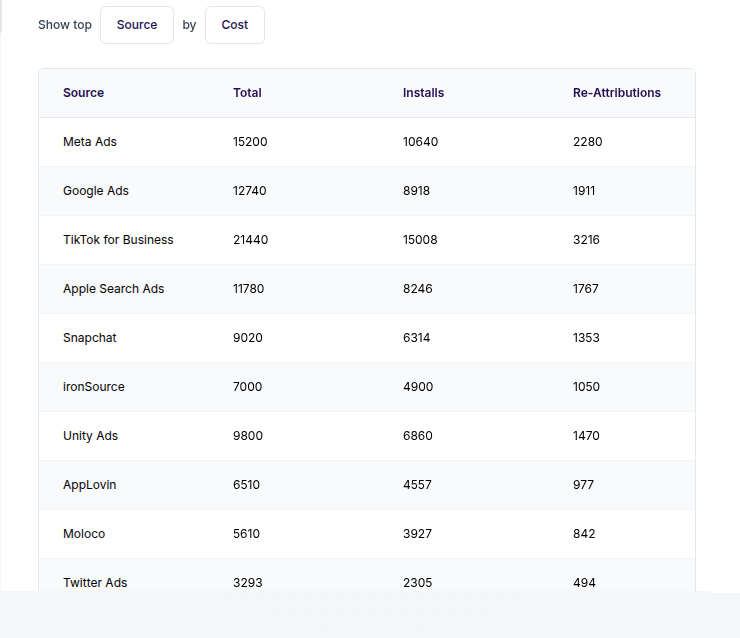Click Twitter Ads total value 3293

248,583
